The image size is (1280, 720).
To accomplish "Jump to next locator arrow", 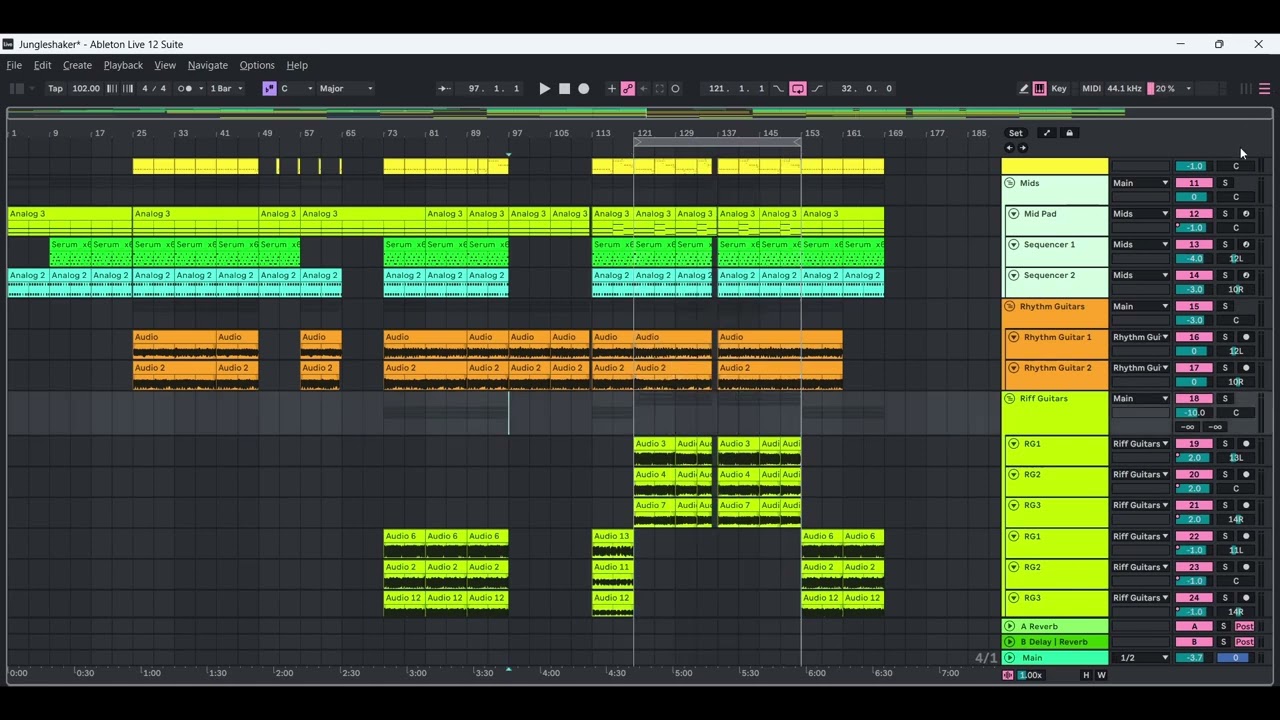I will tap(1022, 148).
